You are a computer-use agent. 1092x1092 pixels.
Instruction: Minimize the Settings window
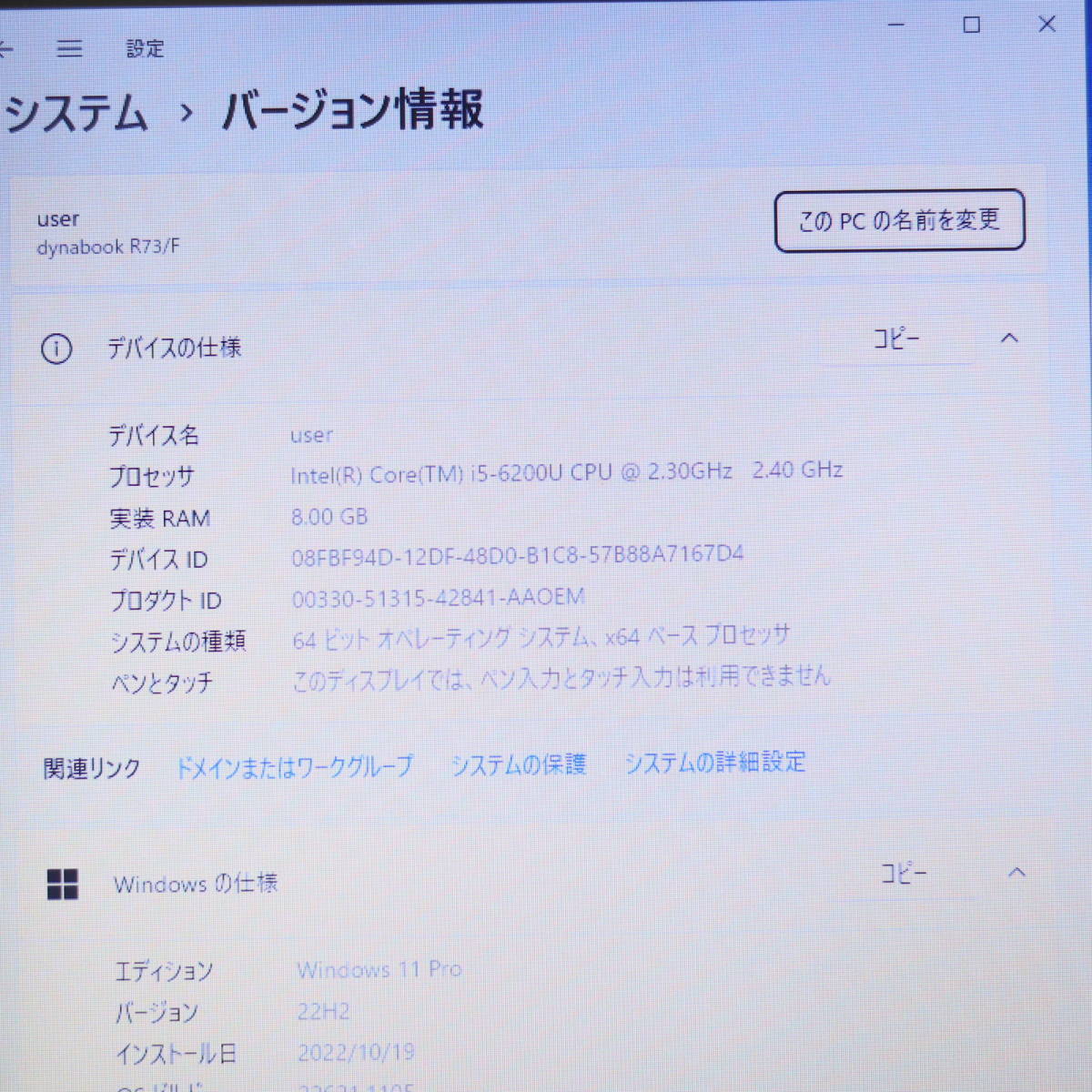point(896,25)
